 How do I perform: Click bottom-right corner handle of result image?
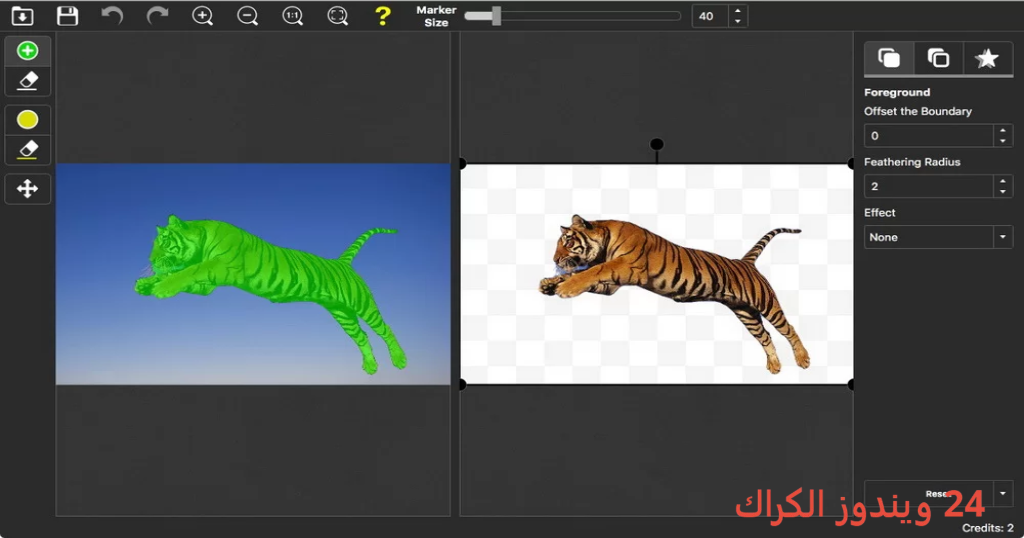852,385
